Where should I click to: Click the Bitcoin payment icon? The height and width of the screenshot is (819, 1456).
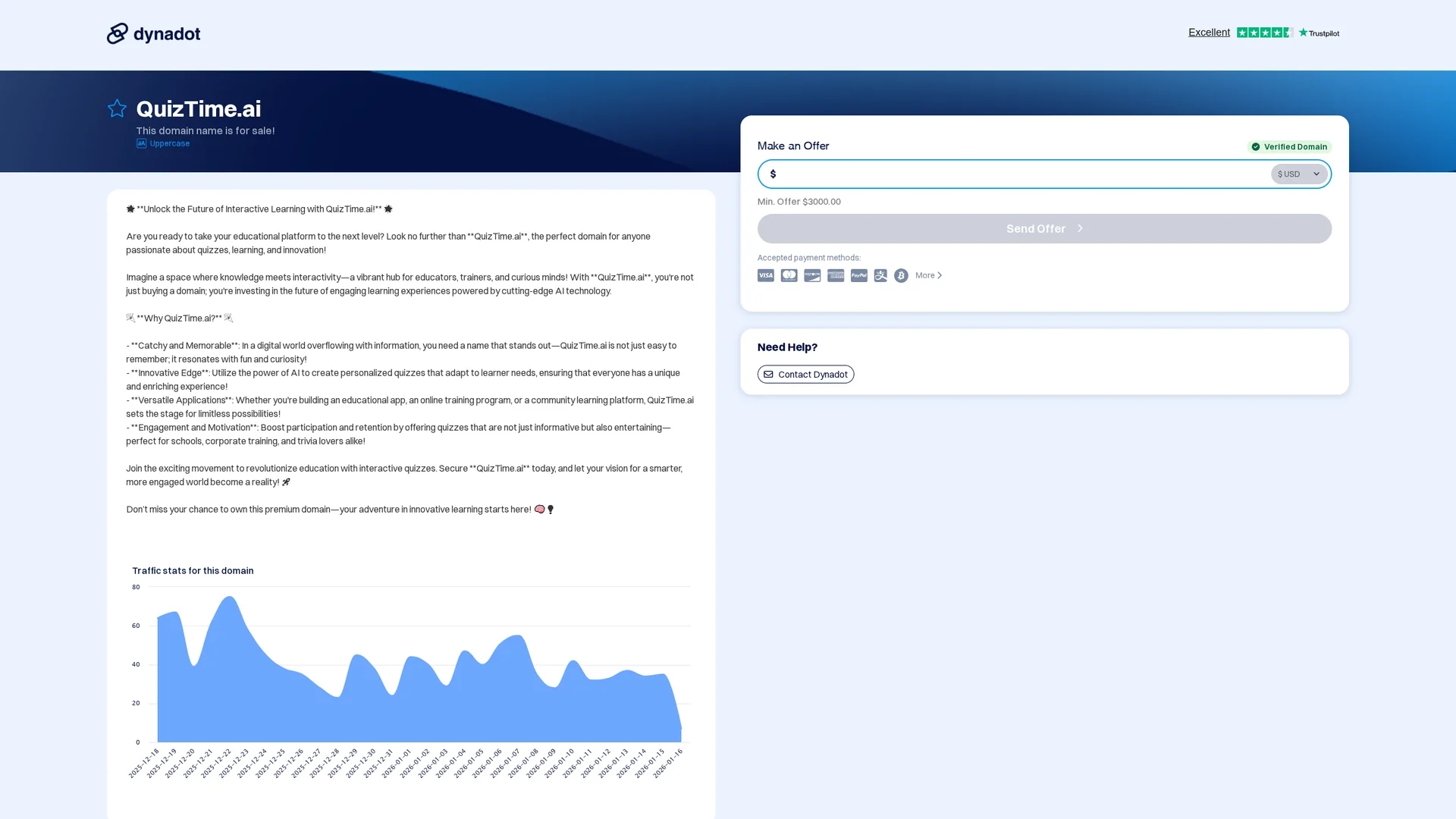click(901, 275)
